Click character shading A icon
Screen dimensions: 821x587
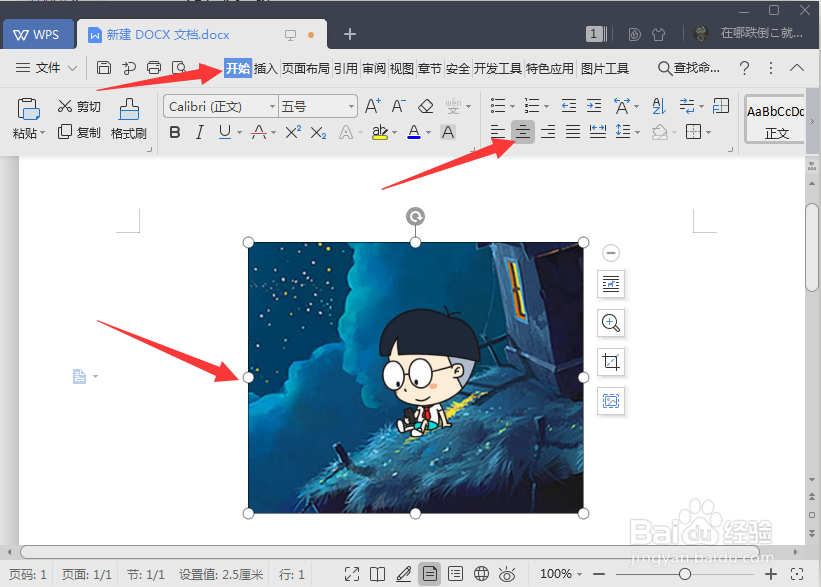coord(448,132)
